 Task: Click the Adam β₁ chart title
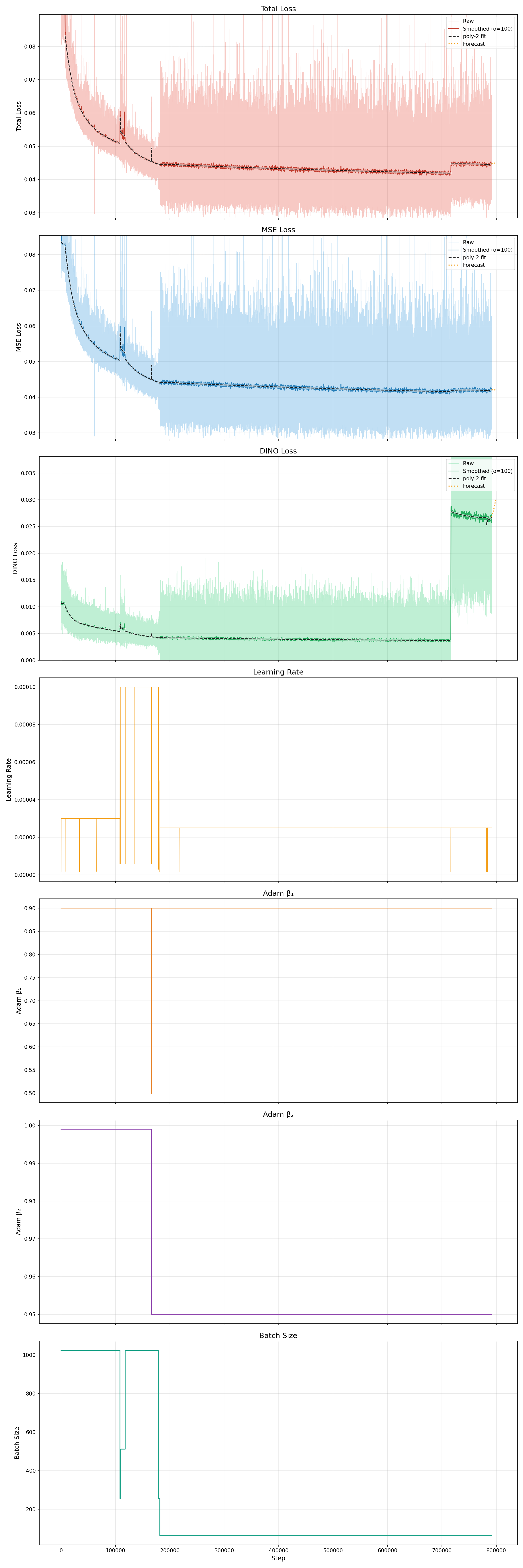pos(278,893)
